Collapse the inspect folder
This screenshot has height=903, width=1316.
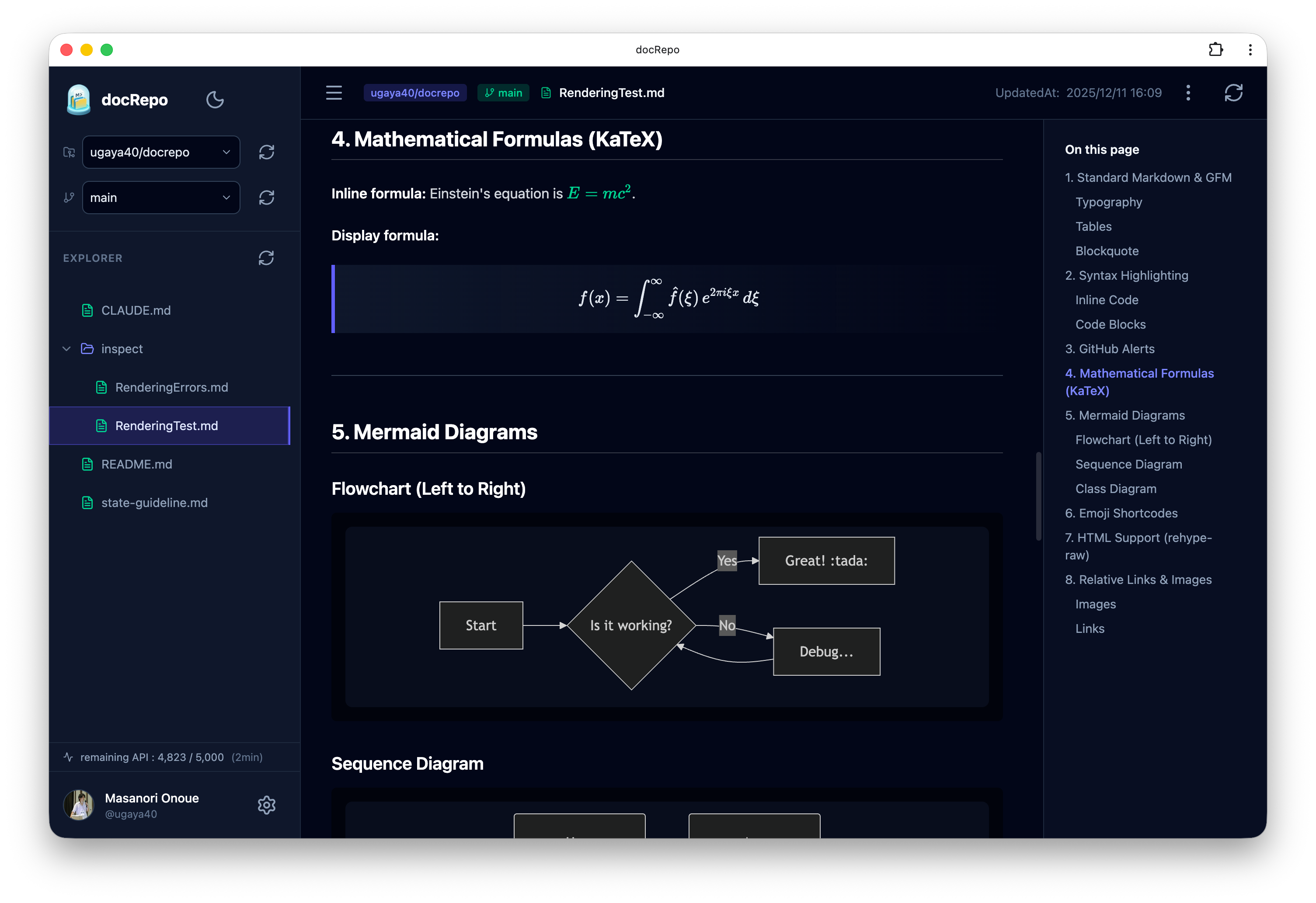point(67,349)
